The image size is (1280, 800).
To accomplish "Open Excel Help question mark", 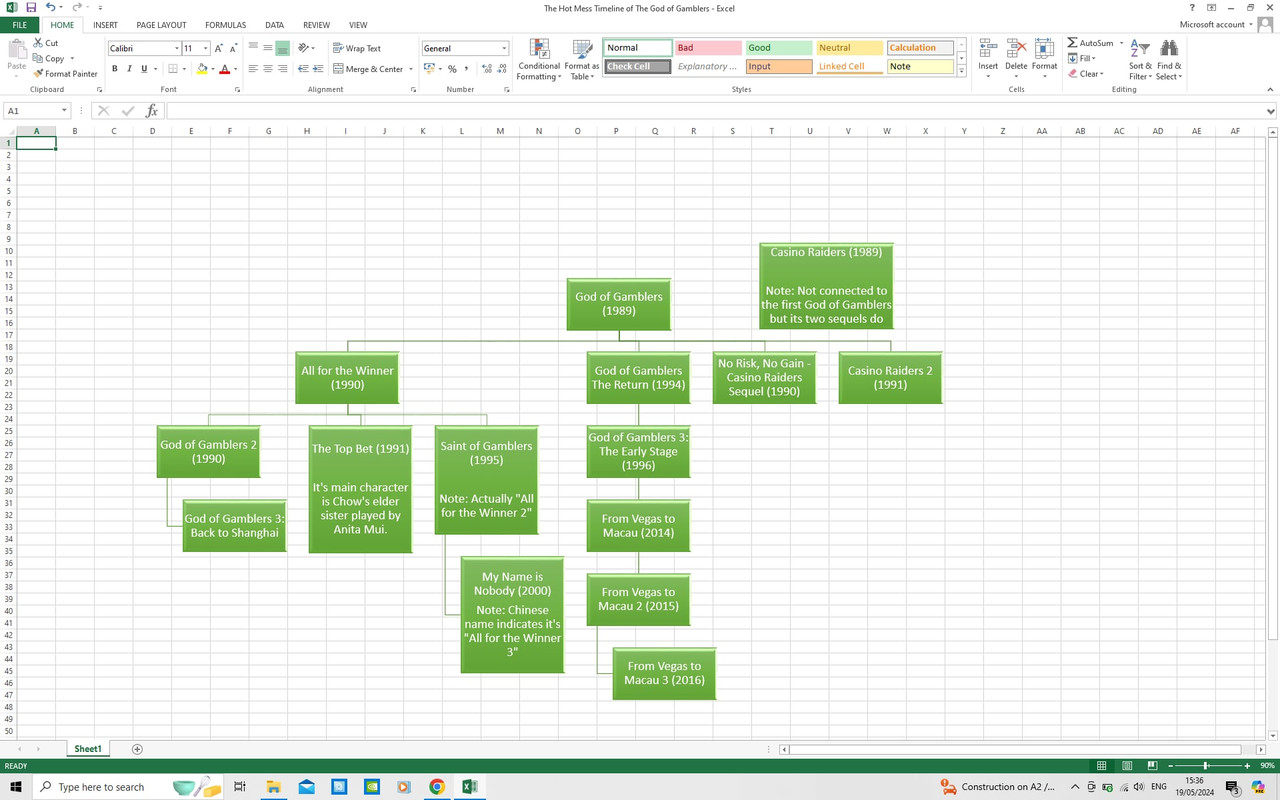I will (x=1192, y=7).
